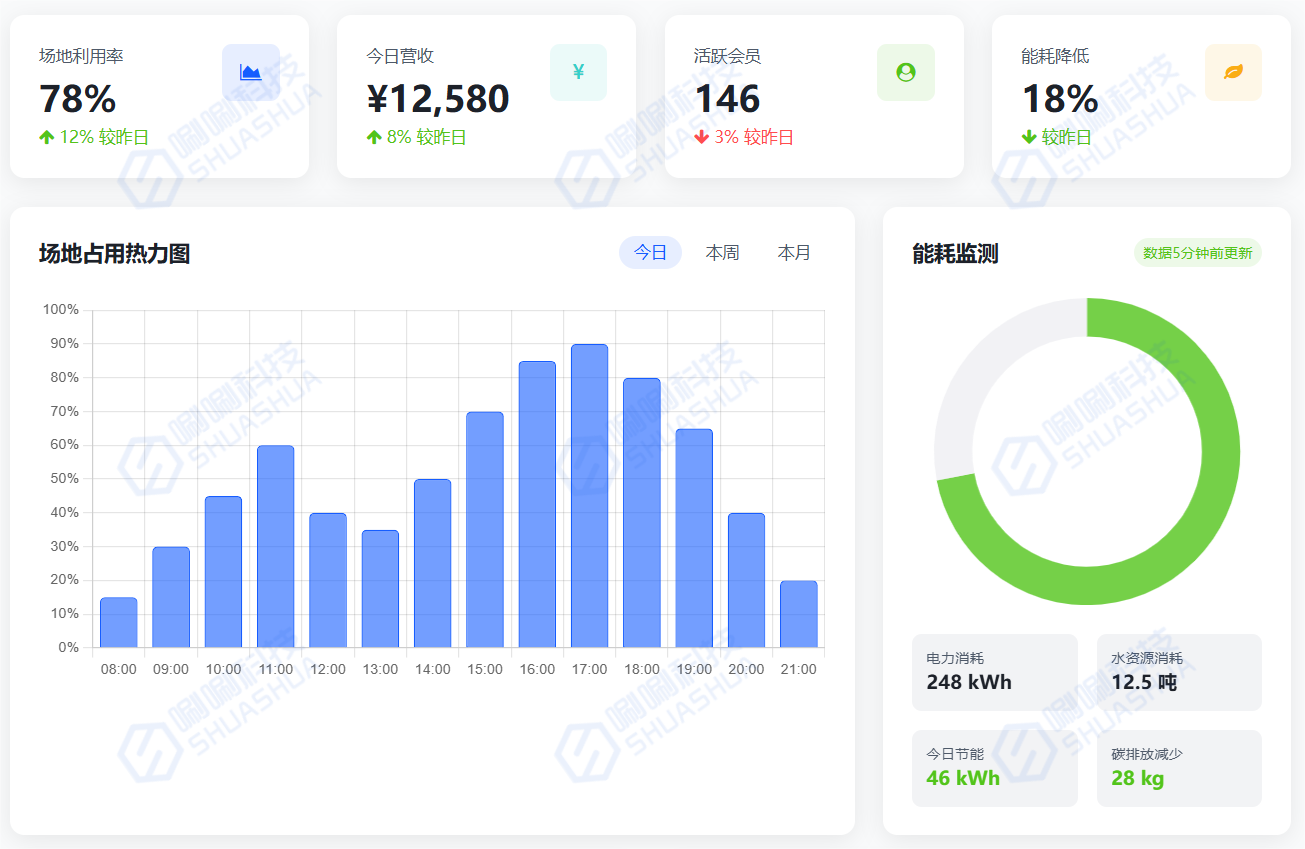The height and width of the screenshot is (849, 1305).
Task: Click the user icon on active members card
Action: tap(906, 72)
